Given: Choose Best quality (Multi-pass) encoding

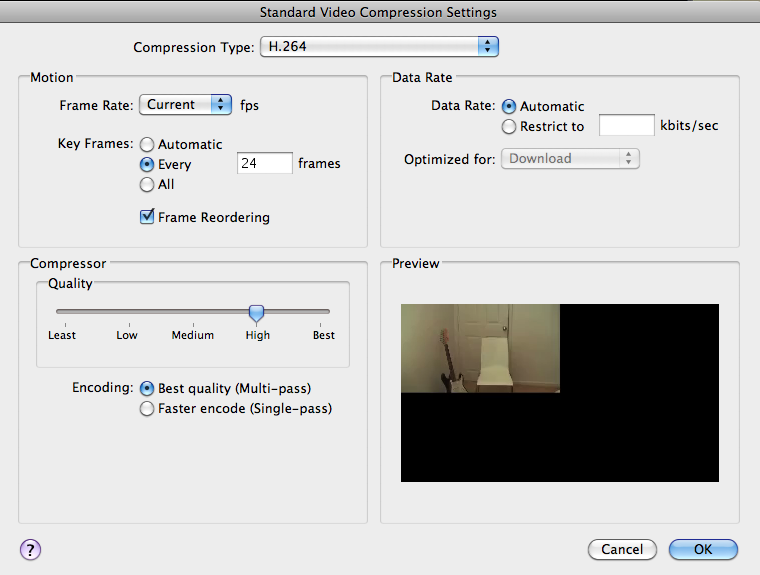Looking at the screenshot, I should pyautogui.click(x=147, y=388).
